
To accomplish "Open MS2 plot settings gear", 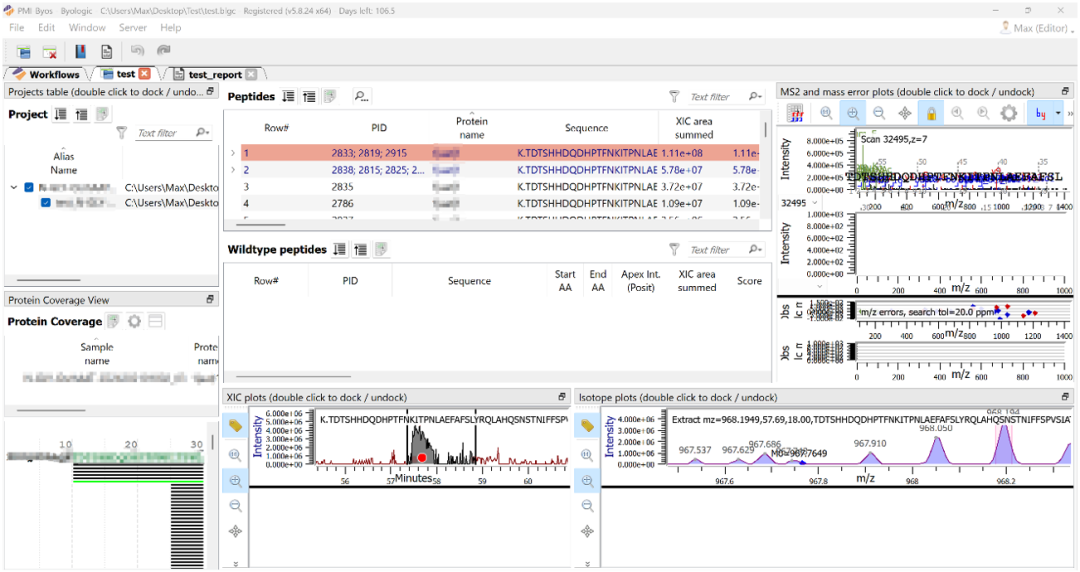I will pos(1009,114).
